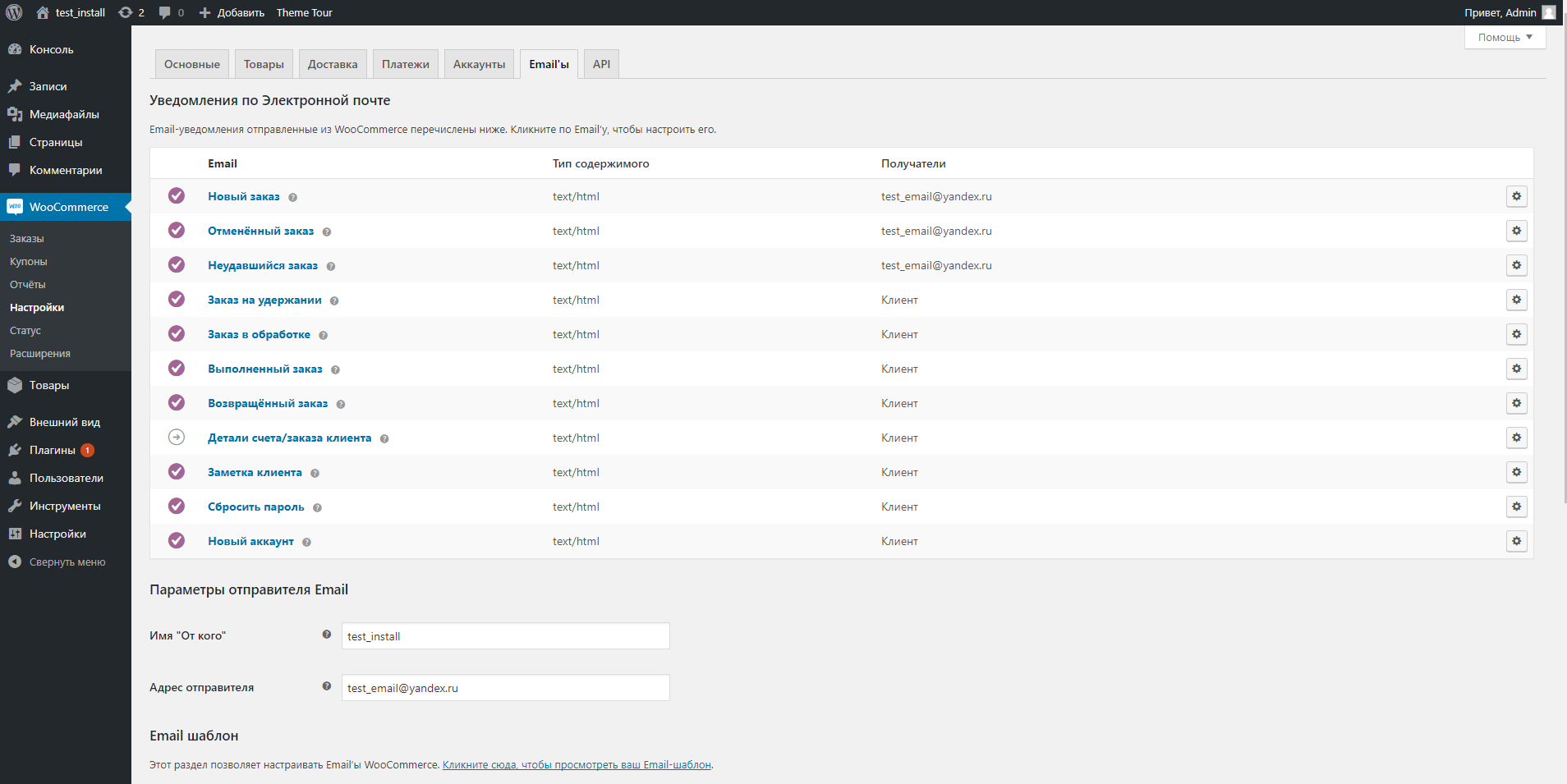Open Страницы in the sidebar
This screenshot has height=784, width=1567.
coord(66,142)
